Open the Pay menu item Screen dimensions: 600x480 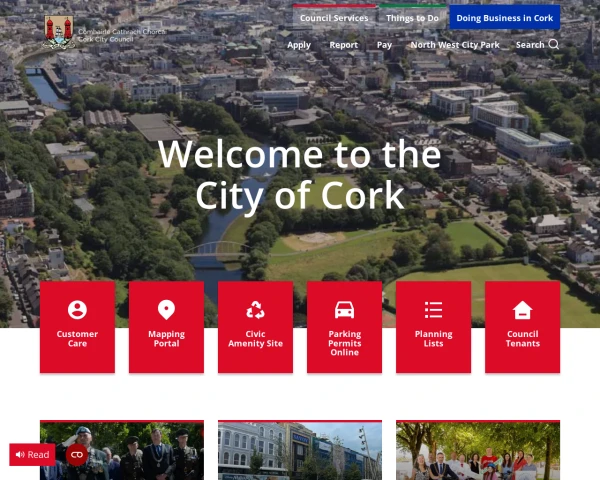click(384, 45)
